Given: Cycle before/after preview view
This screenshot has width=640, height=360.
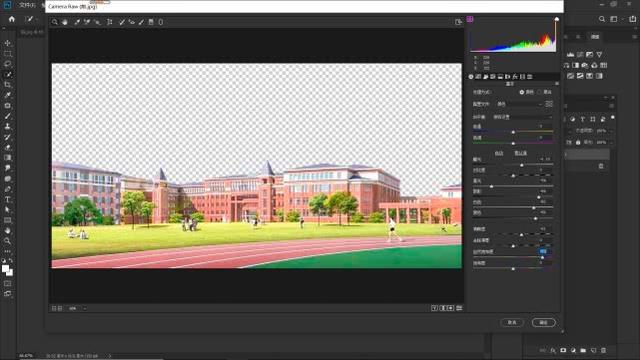Looking at the screenshot, I should [x=434, y=308].
